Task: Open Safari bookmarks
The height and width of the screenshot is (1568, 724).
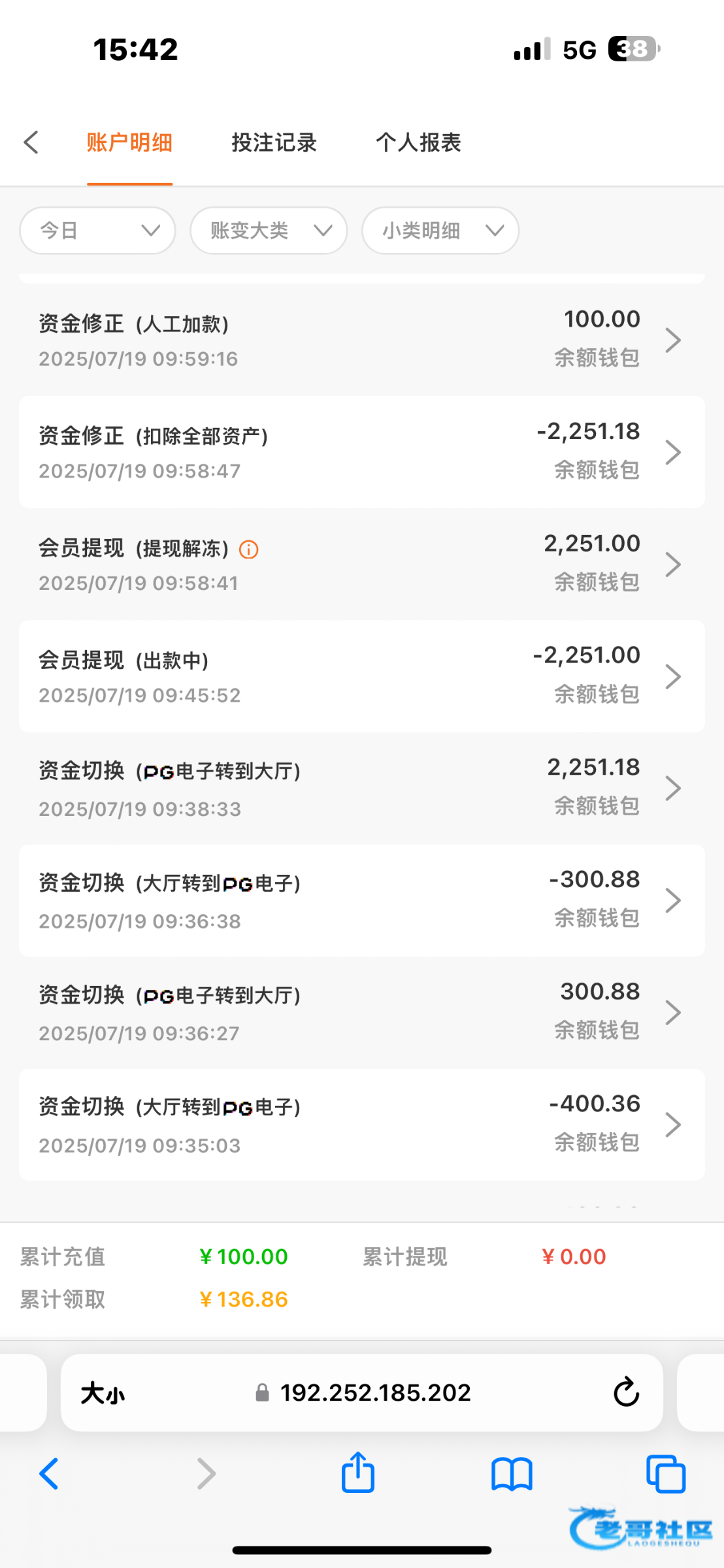Action: point(512,1475)
